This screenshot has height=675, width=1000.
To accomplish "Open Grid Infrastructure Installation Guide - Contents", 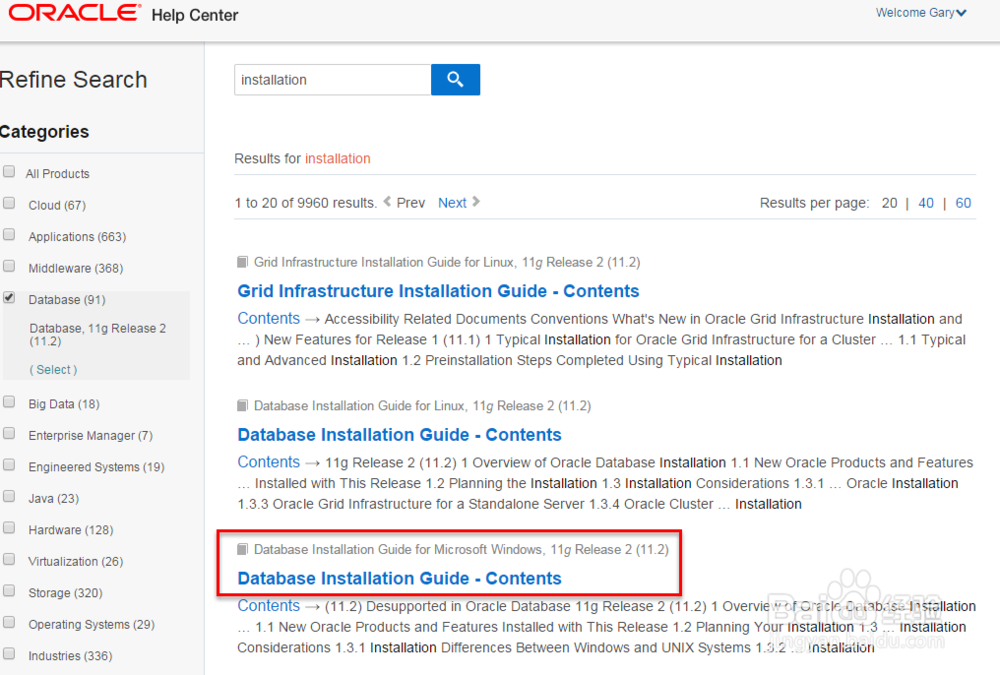I will (438, 291).
